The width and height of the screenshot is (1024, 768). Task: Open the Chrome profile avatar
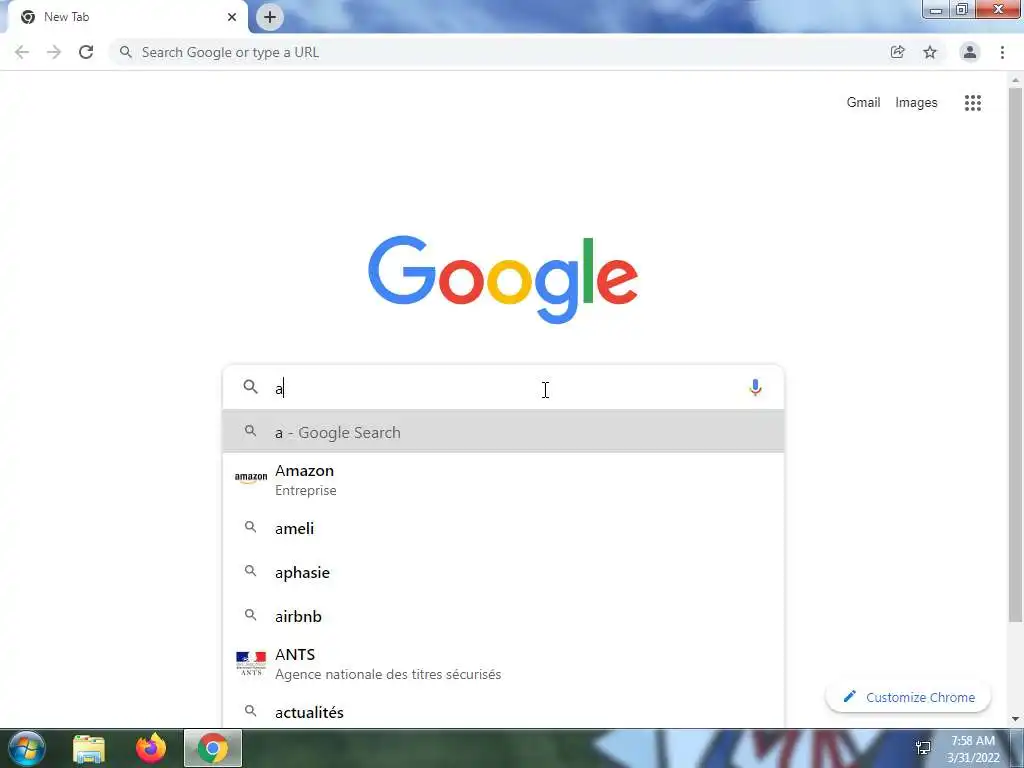970,52
